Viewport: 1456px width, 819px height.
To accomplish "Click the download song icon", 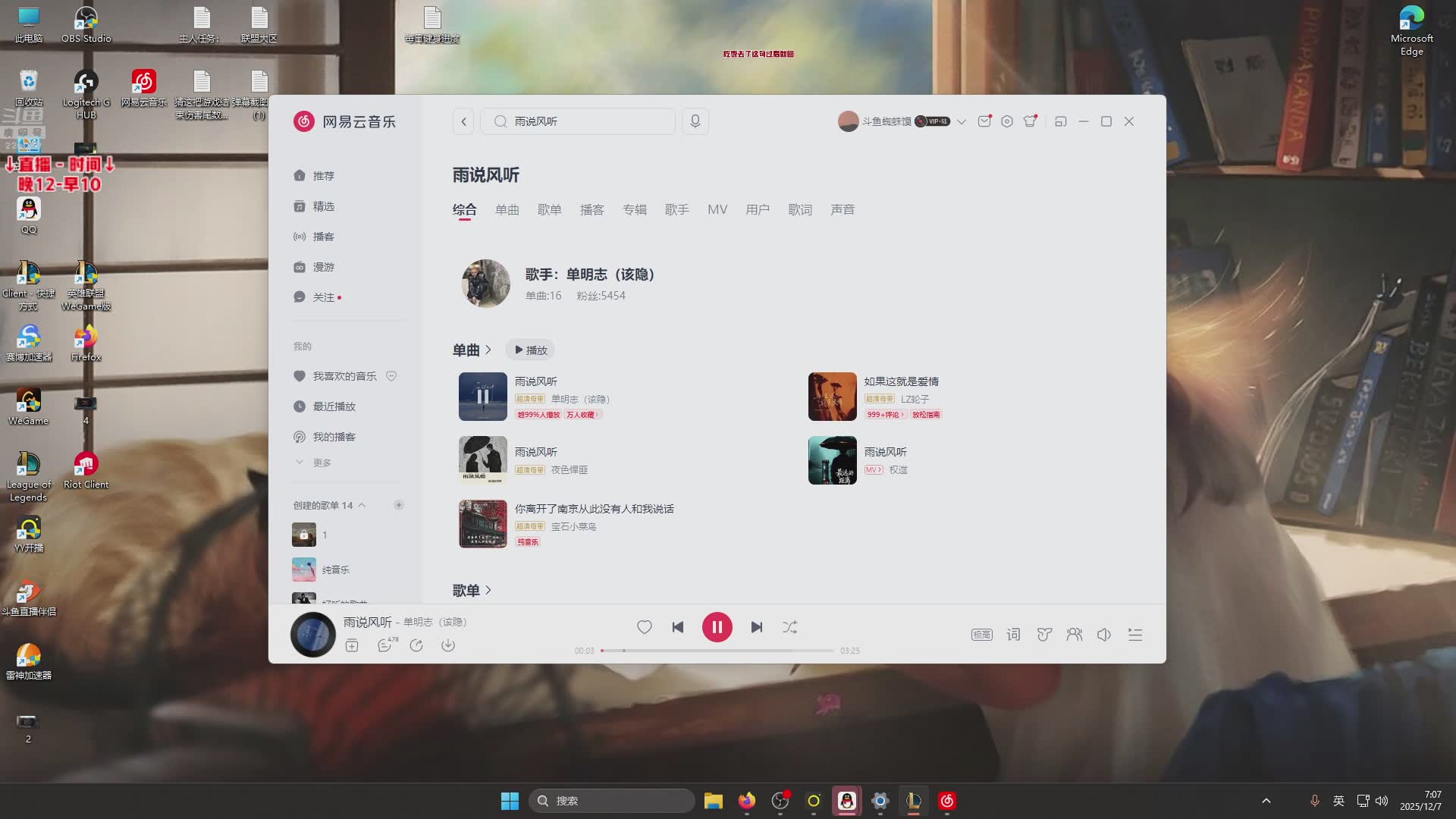I will 448,645.
